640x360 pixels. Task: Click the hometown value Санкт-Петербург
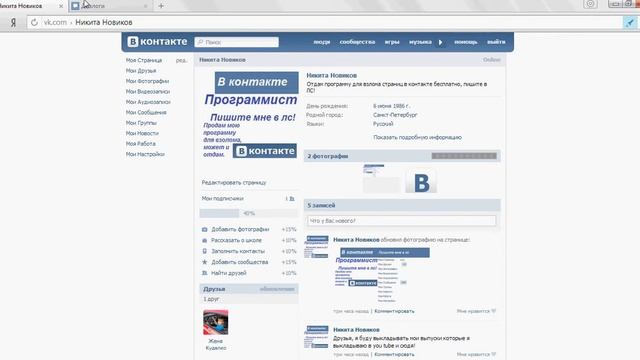click(x=395, y=115)
